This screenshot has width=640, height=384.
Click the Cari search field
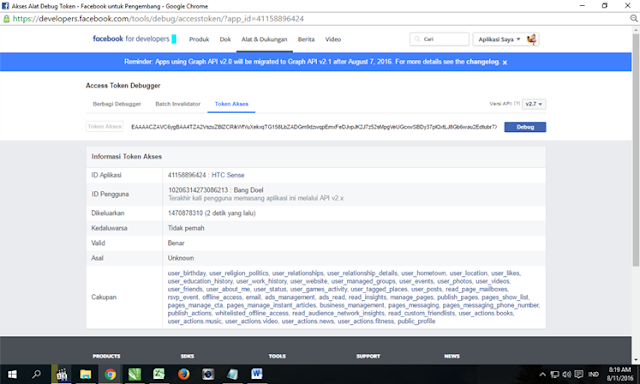coord(440,39)
